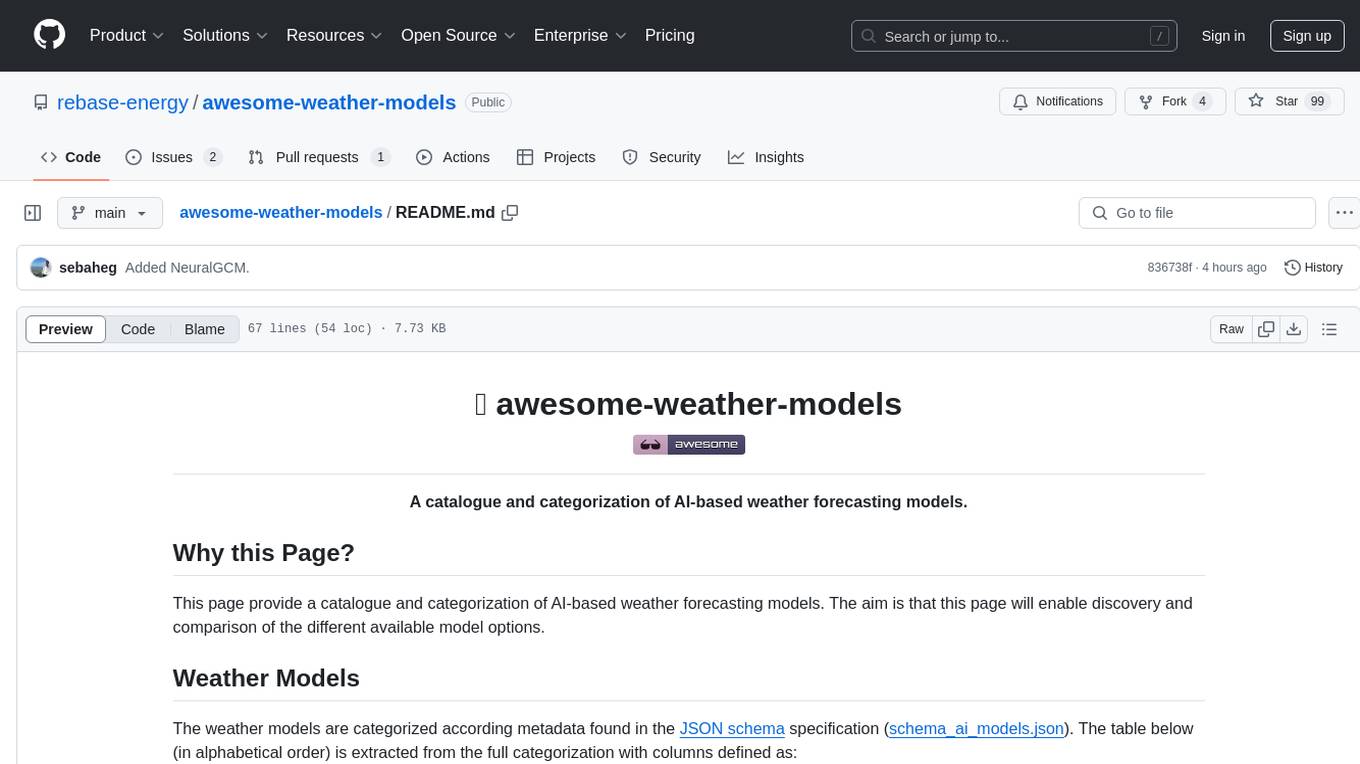Expand the file tree side panel
The height and width of the screenshot is (764, 1360).
[x=33, y=213]
